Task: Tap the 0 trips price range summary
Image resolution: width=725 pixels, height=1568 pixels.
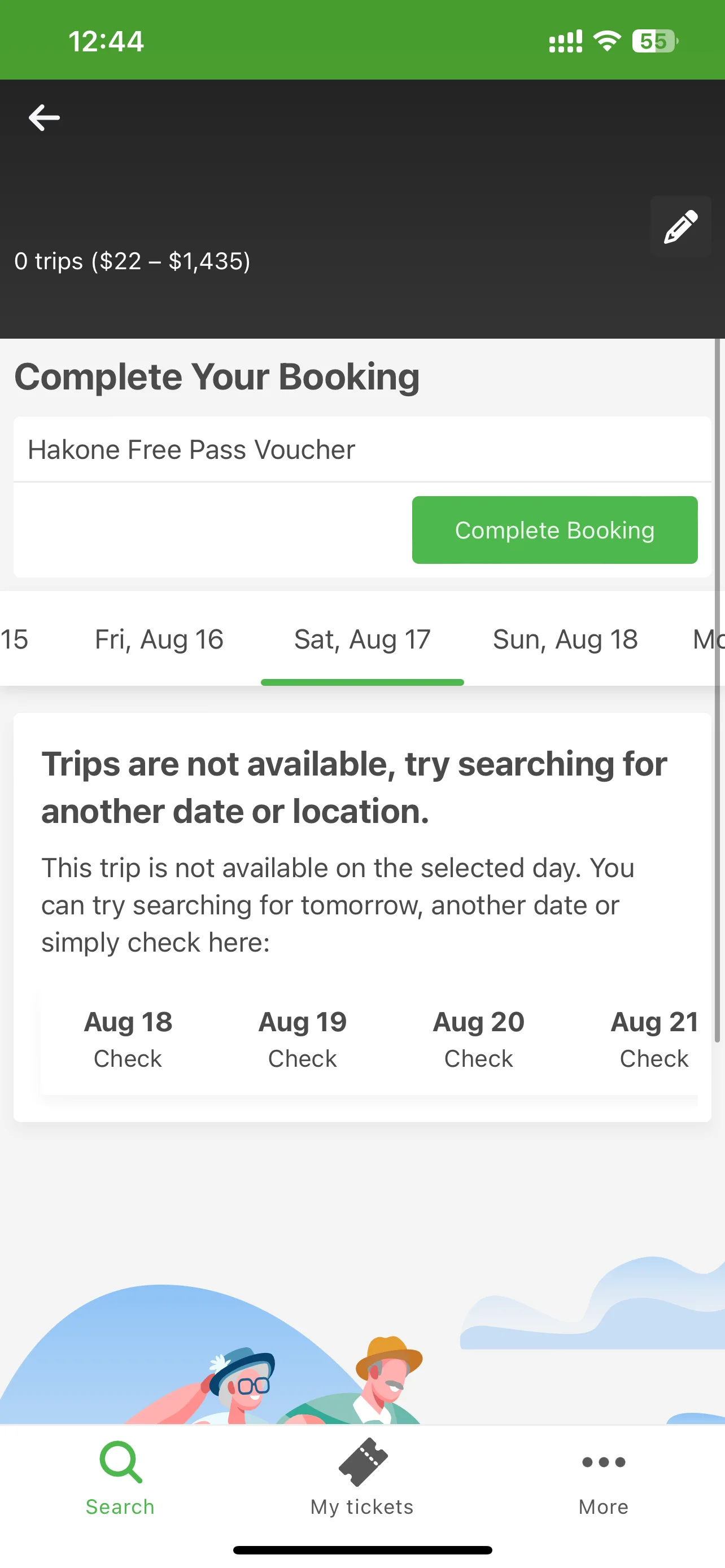Action: [133, 261]
